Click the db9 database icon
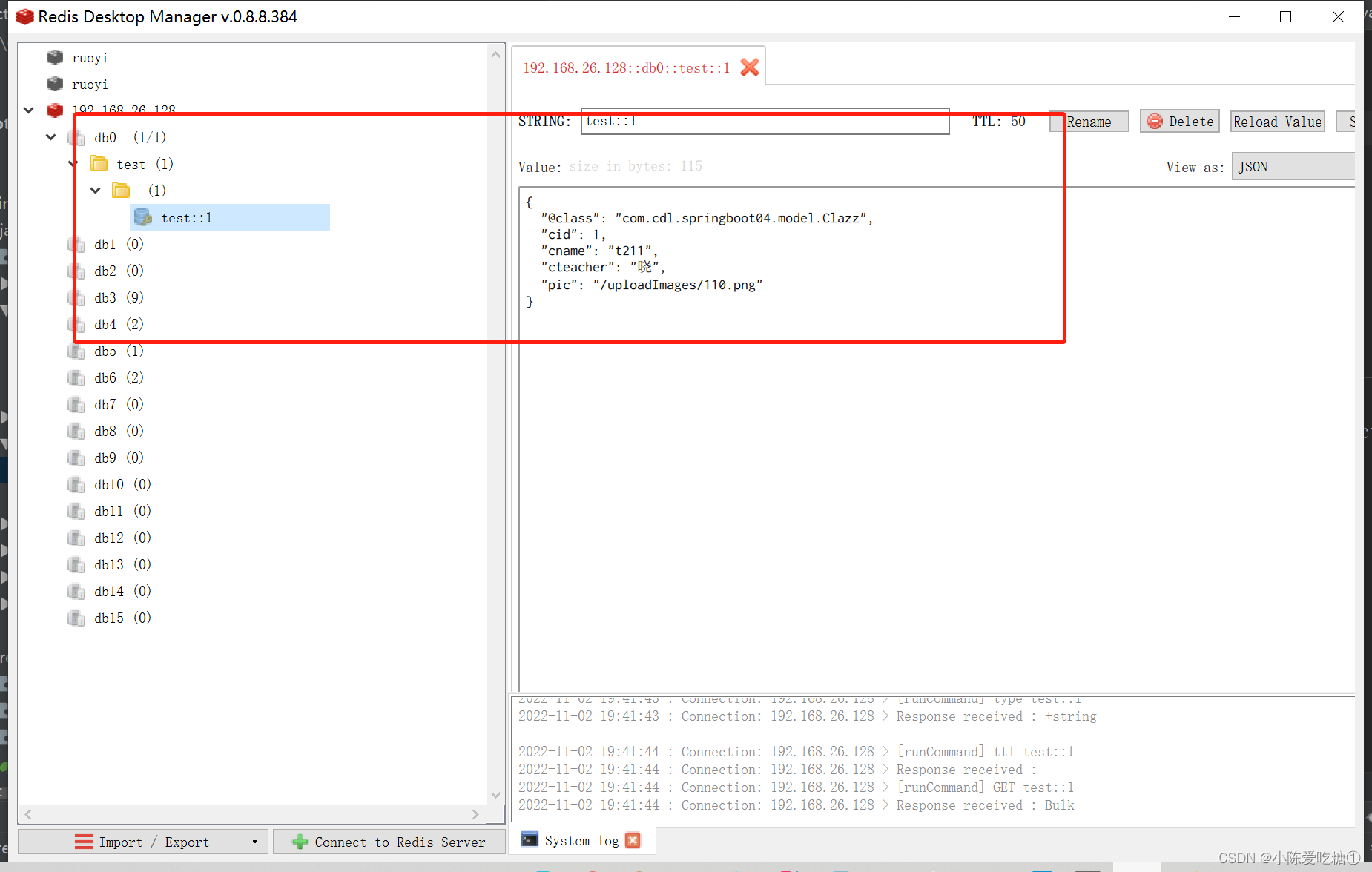 [x=76, y=458]
